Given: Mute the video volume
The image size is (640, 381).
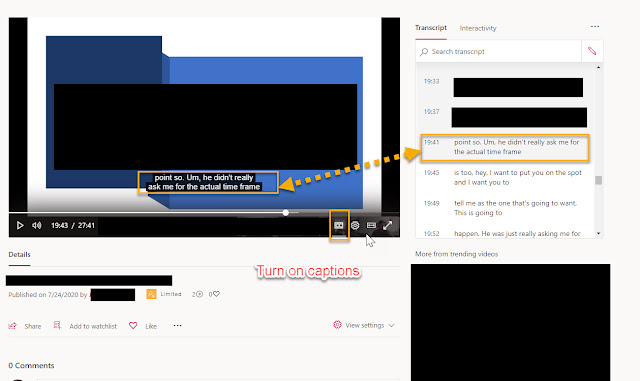Looking at the screenshot, I should click(x=37, y=225).
